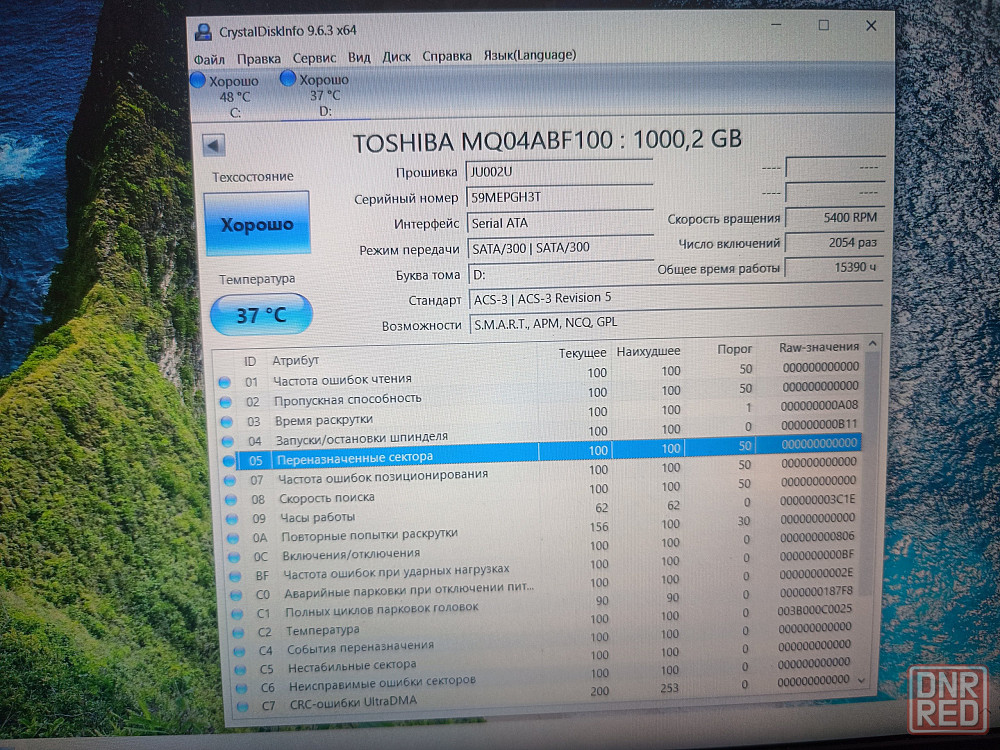Click scroll-up arrow of attribute list

point(872,344)
